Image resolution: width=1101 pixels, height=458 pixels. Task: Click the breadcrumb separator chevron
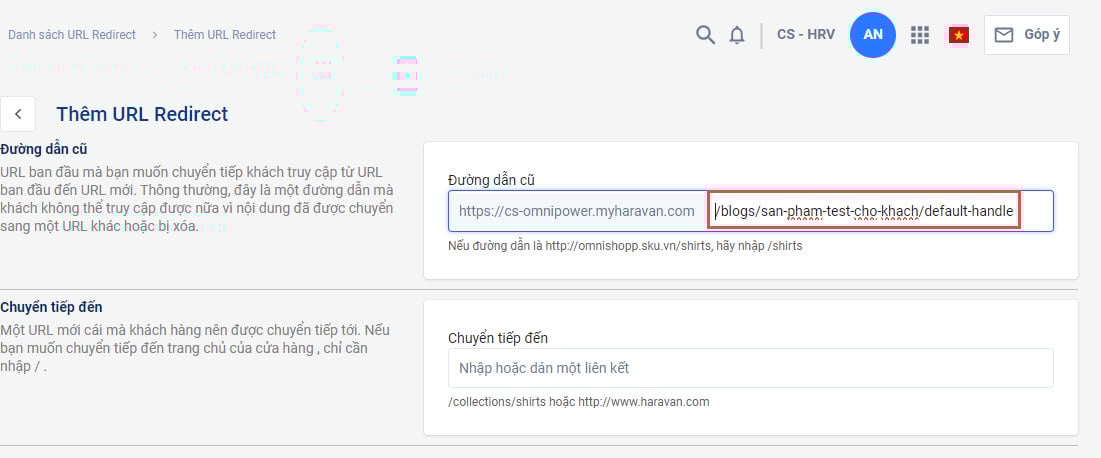point(155,35)
